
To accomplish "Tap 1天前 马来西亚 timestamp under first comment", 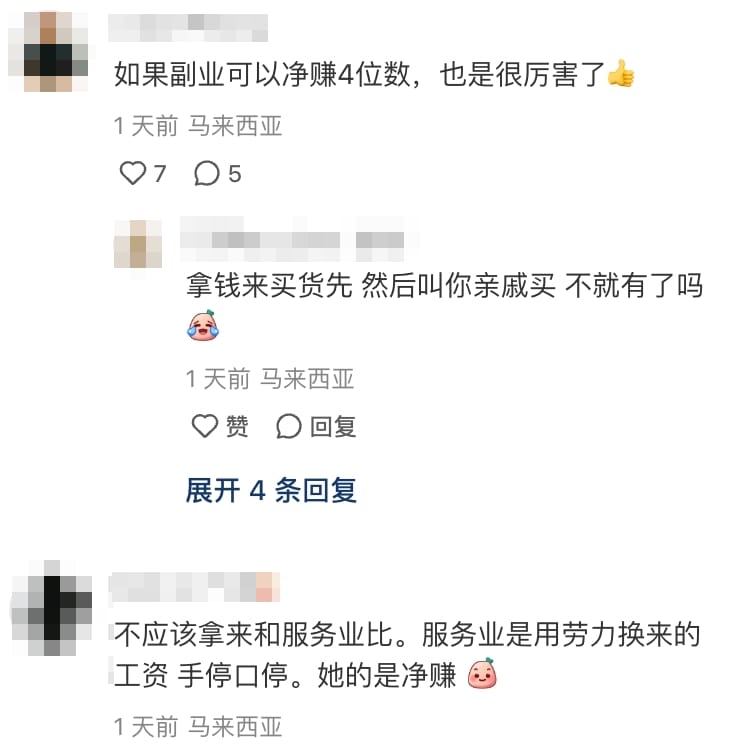I will click(198, 126).
